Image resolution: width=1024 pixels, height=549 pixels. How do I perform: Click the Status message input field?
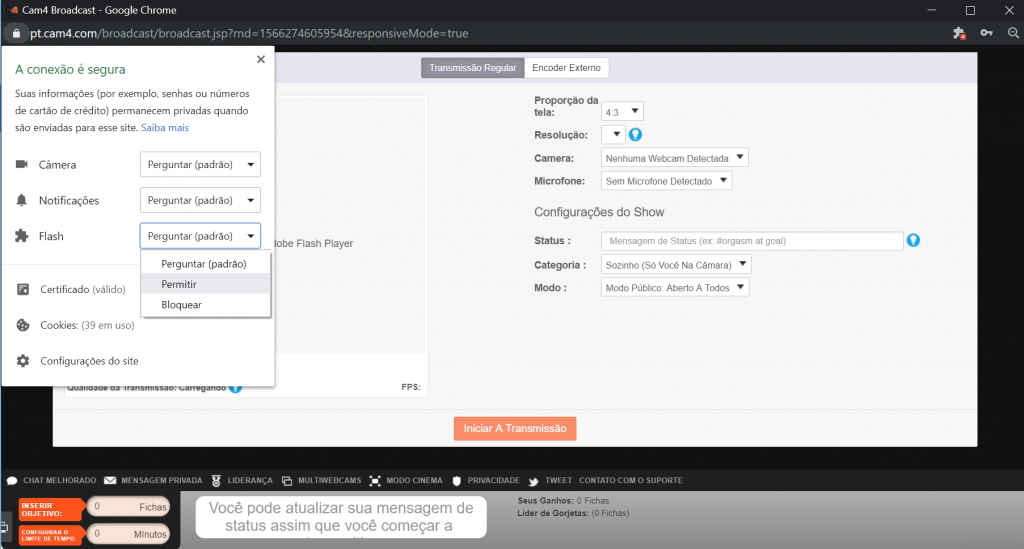752,241
